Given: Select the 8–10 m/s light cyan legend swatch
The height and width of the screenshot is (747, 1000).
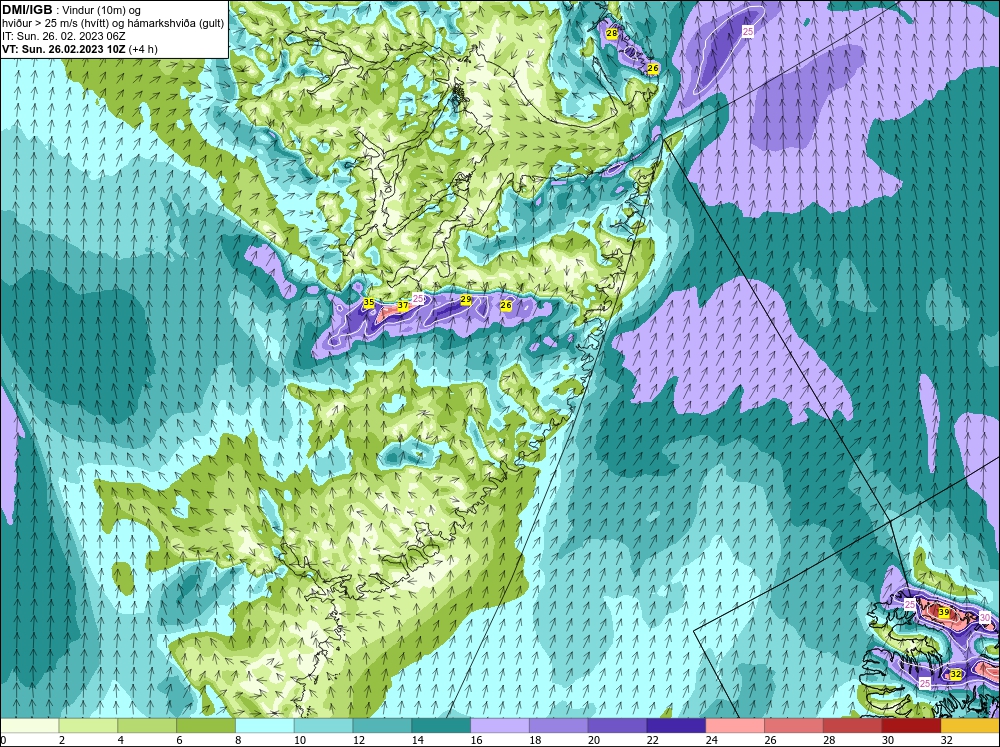Looking at the screenshot, I should tap(265, 725).
